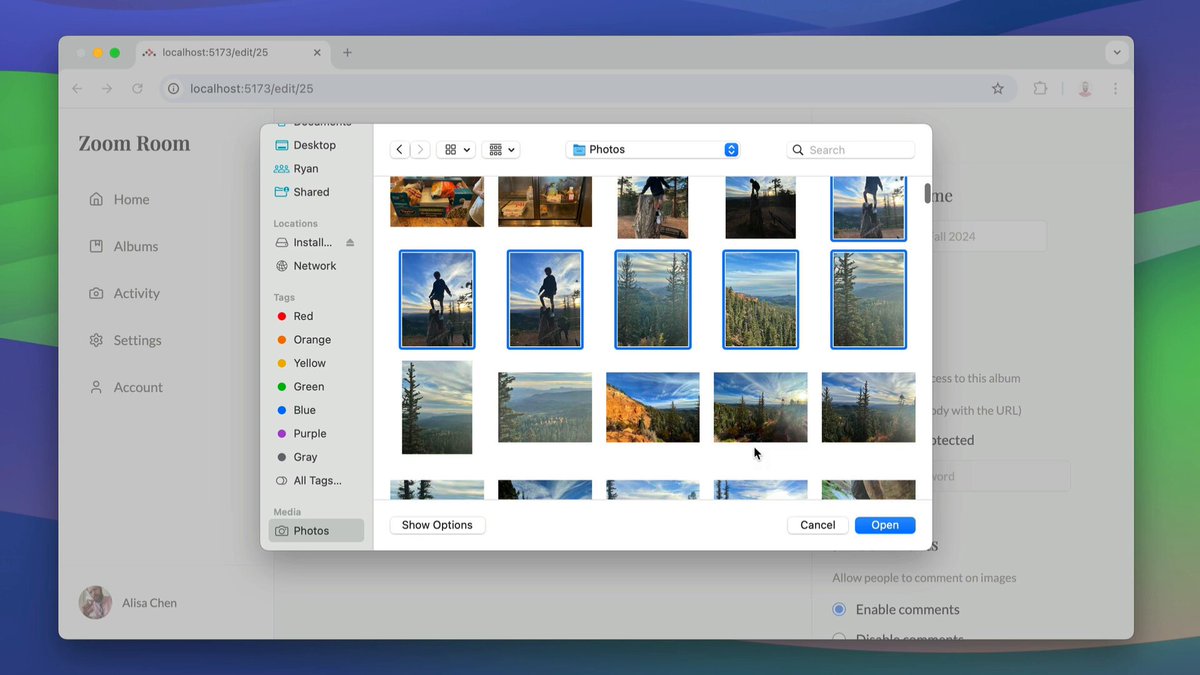Viewport: 1200px width, 675px height.
Task: Open the Photos location popup menu
Action: pos(652,150)
